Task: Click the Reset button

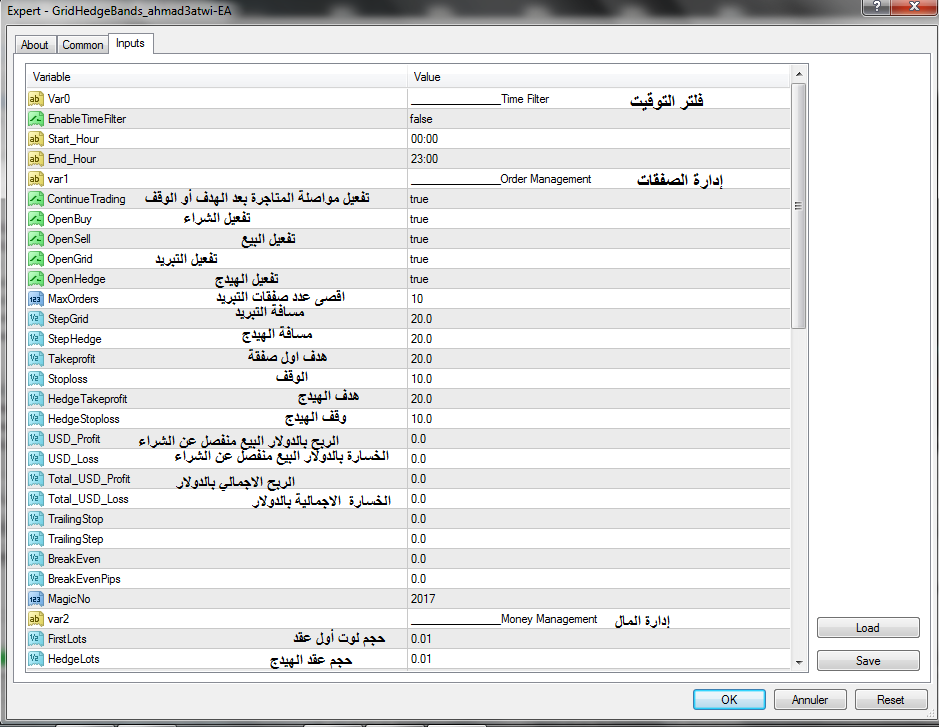Action: coord(890,700)
